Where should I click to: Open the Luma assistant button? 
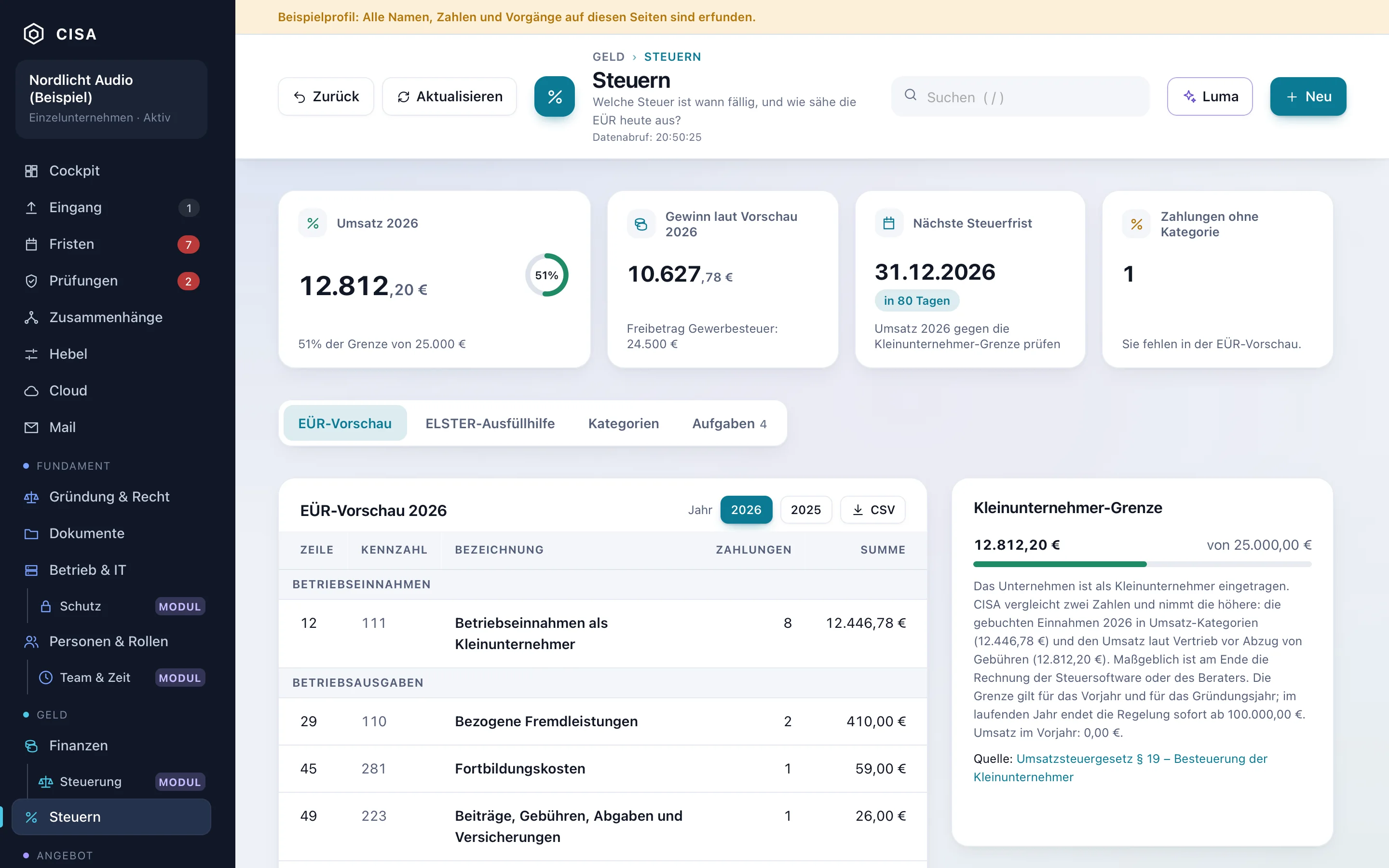(1210, 96)
